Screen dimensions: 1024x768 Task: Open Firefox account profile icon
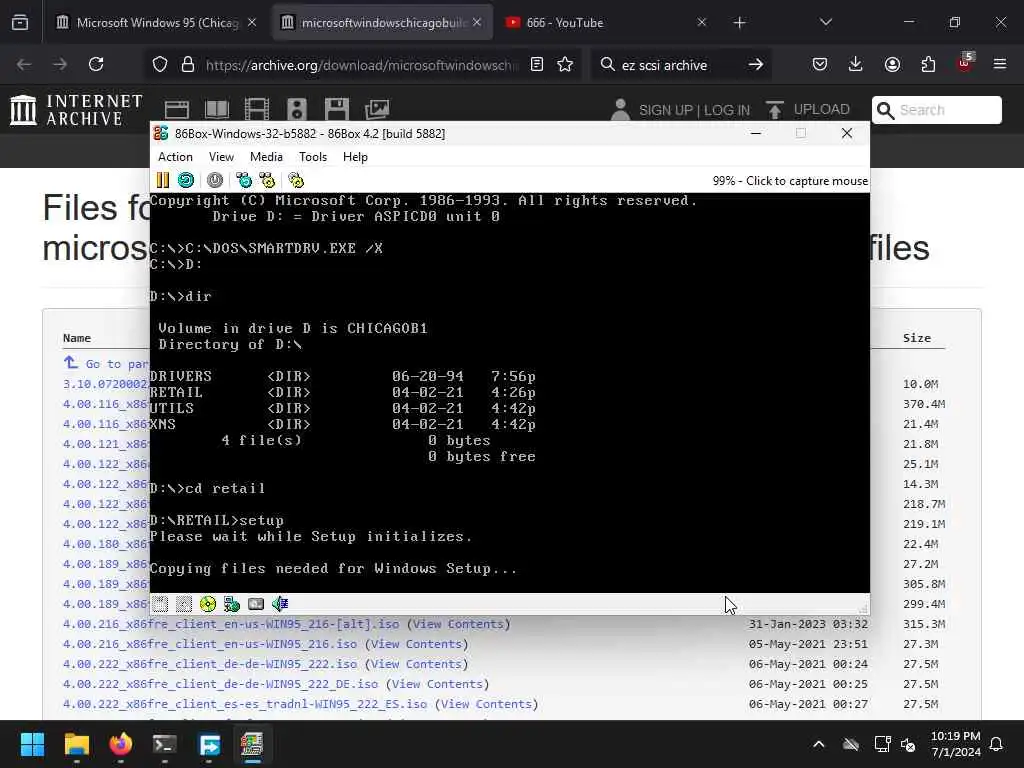(x=892, y=64)
